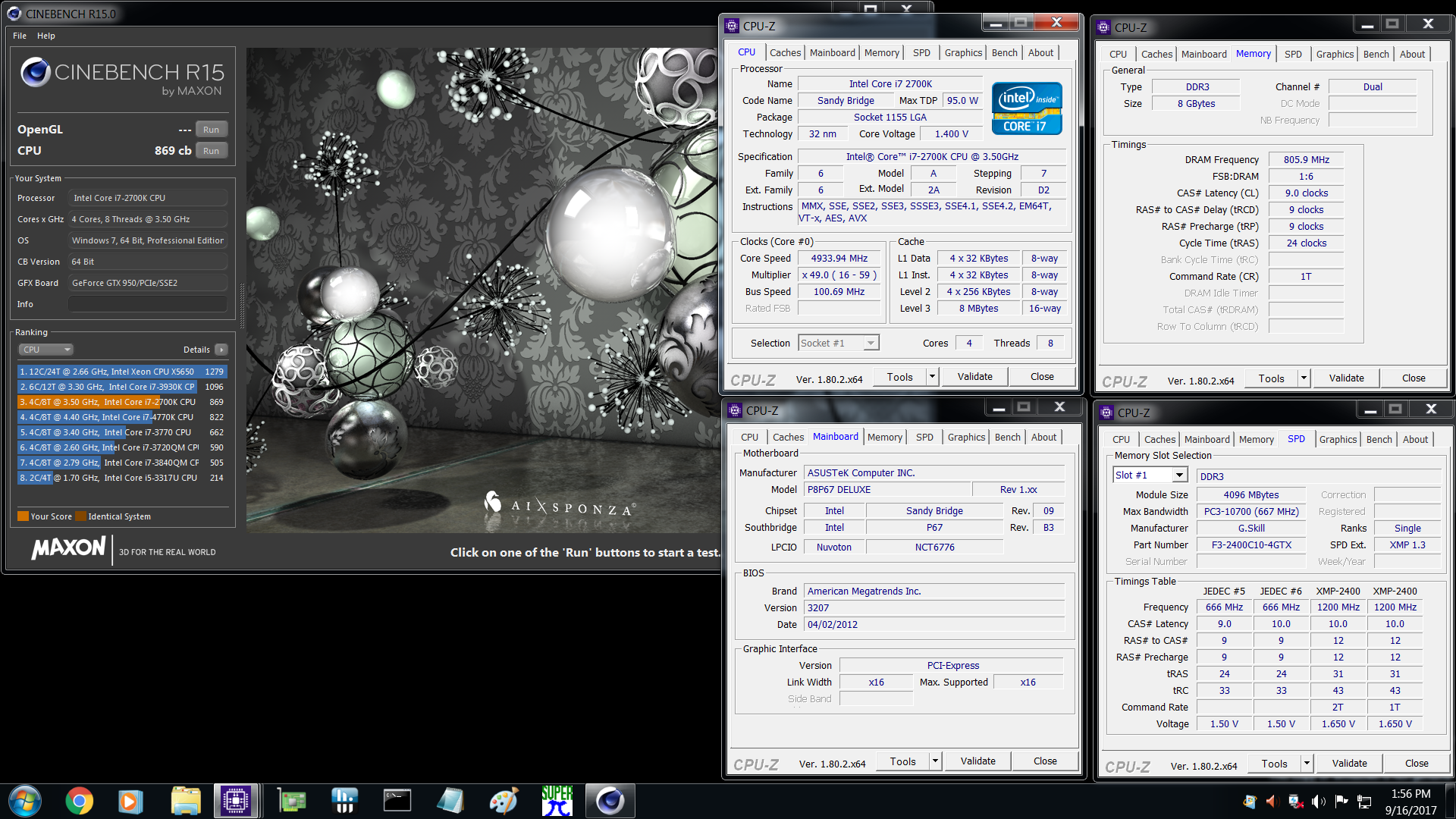Open the Socket #1 selection dropdown

pos(839,344)
